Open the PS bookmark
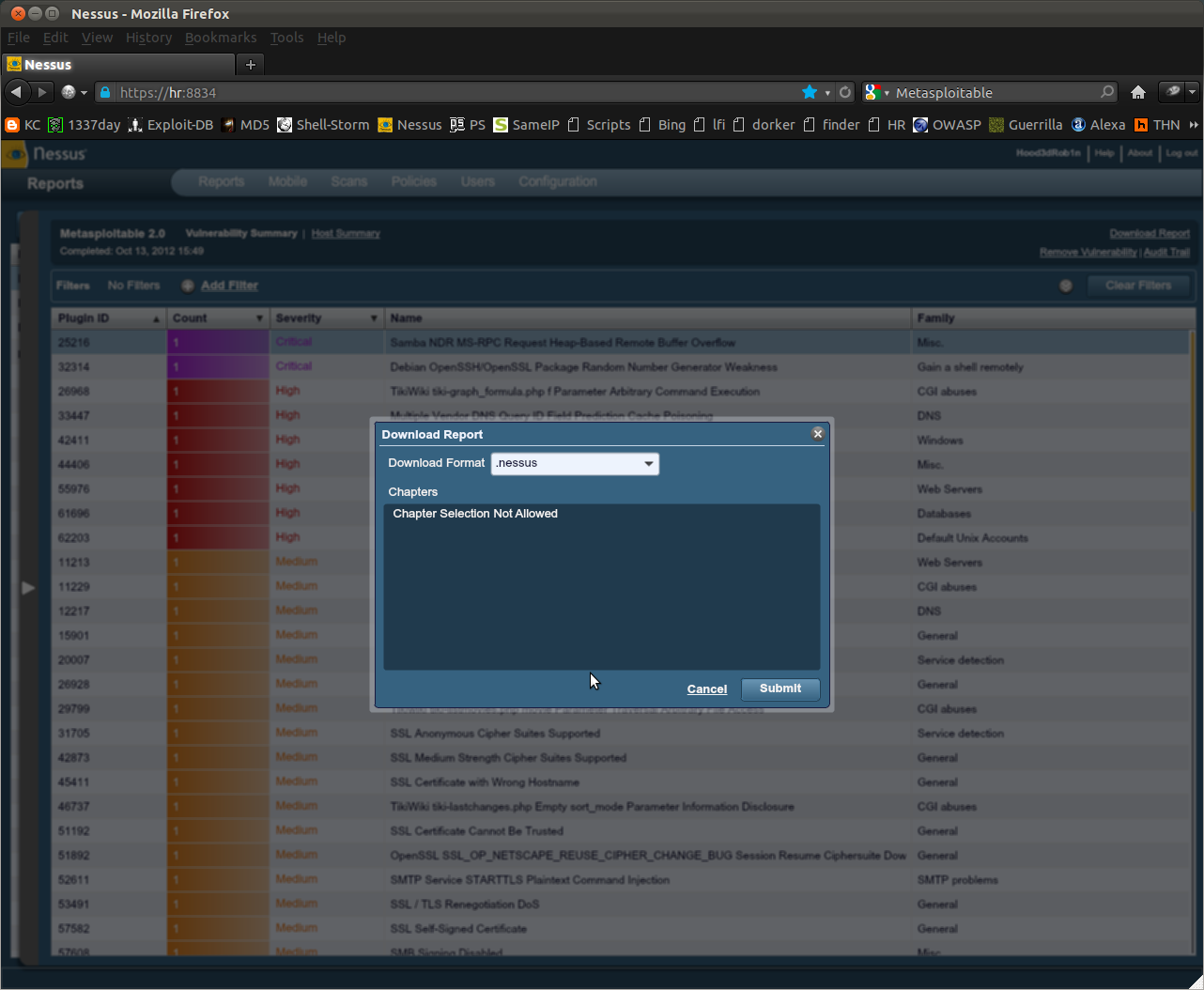This screenshot has width=1204, height=990. click(x=468, y=125)
